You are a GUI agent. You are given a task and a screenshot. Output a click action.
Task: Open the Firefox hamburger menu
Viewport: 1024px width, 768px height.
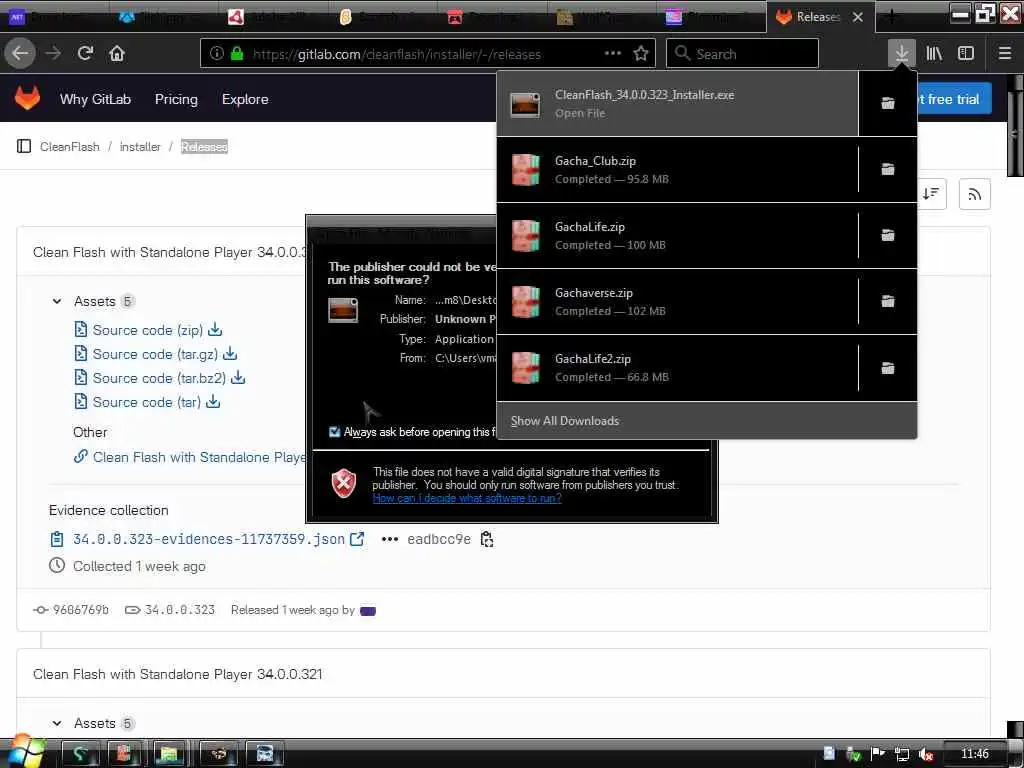pyautogui.click(x=1005, y=53)
